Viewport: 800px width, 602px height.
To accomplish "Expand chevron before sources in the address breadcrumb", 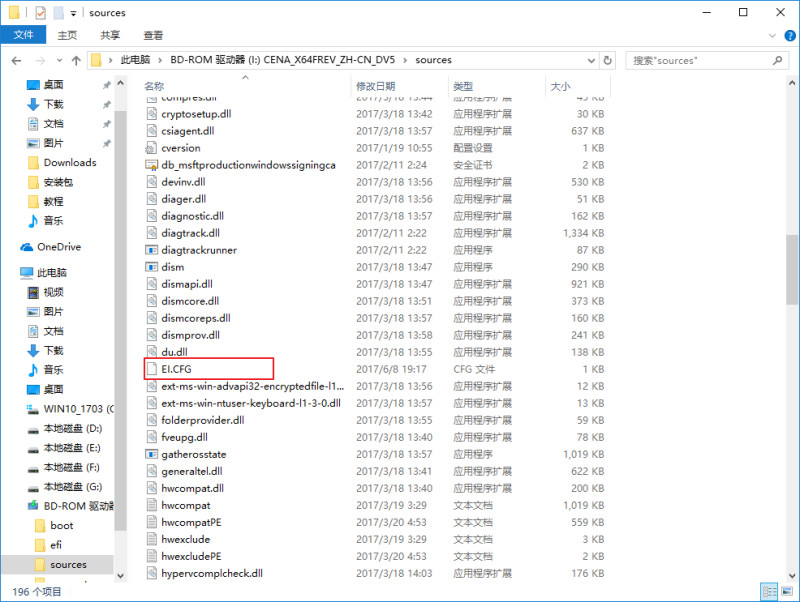I will coord(405,60).
